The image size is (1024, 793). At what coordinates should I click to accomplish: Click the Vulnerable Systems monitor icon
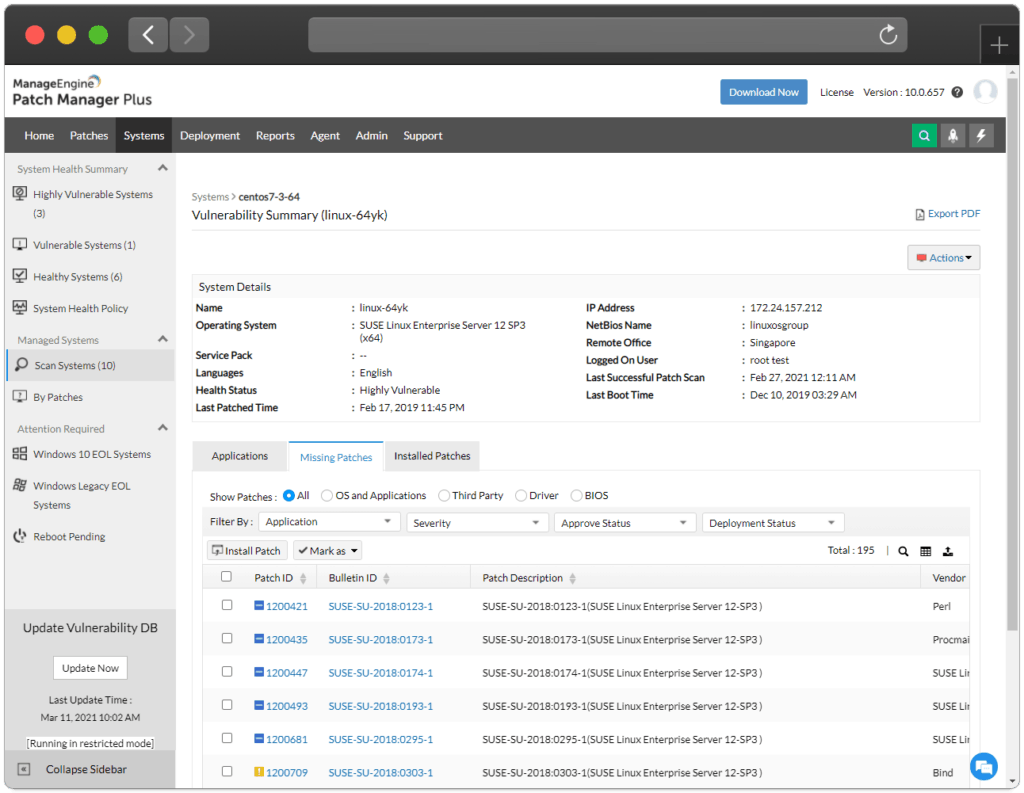click(x=20, y=244)
